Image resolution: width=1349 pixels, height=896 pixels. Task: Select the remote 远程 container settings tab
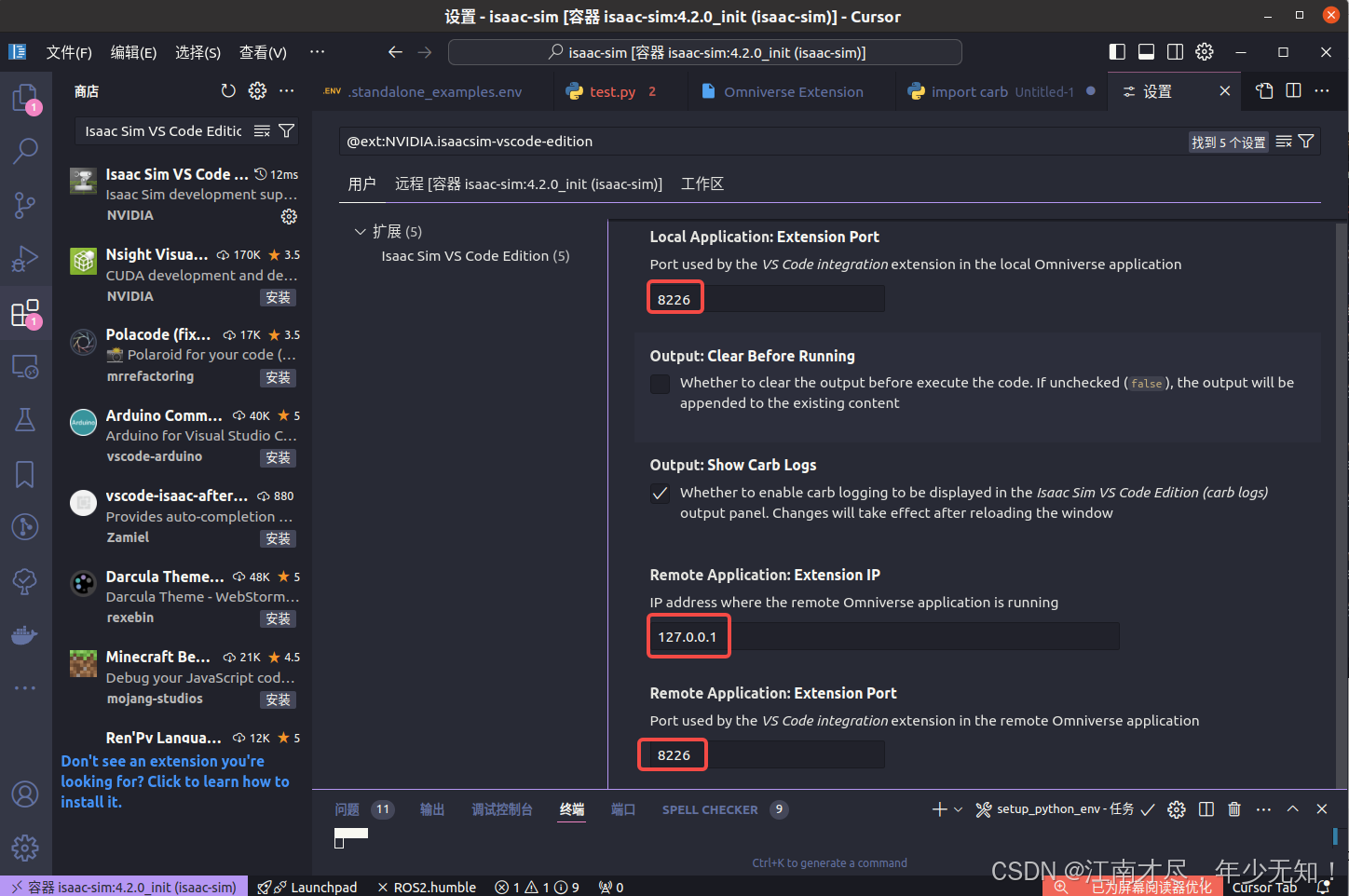pos(528,184)
